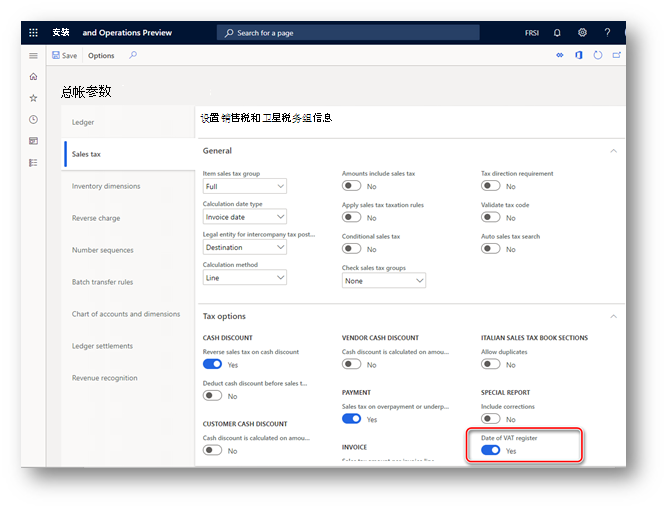Turn off Reverse sales tax on cash discount
The height and width of the screenshot is (510, 668).
(212, 364)
